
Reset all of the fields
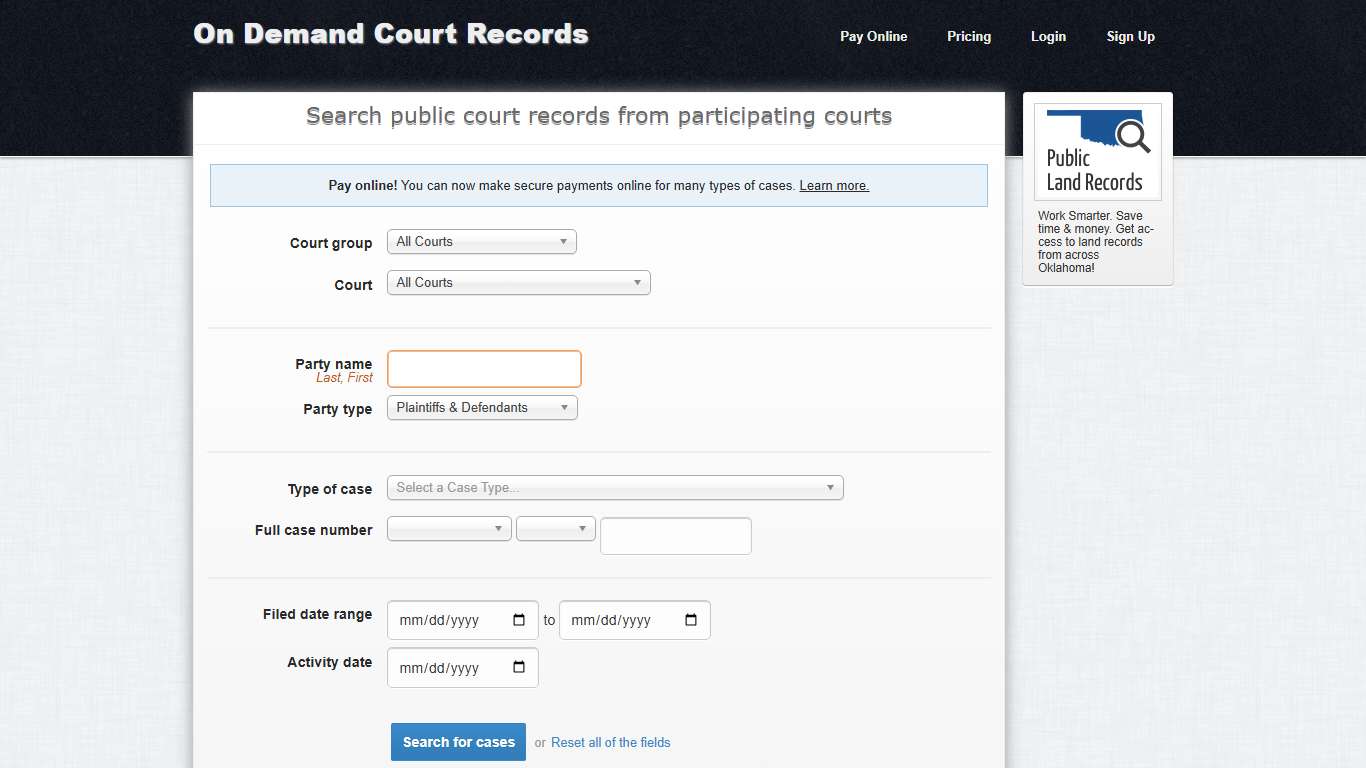(x=610, y=742)
